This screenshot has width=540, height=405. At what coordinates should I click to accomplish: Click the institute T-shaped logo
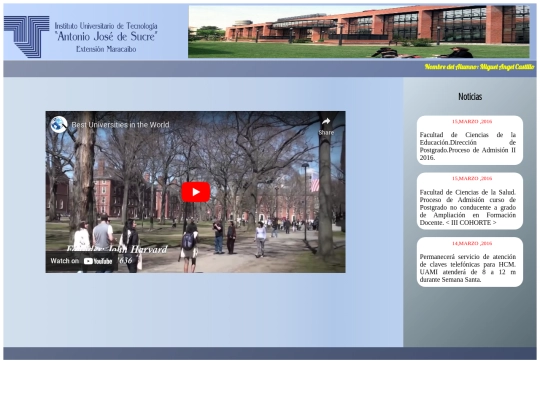pyautogui.click(x=27, y=37)
